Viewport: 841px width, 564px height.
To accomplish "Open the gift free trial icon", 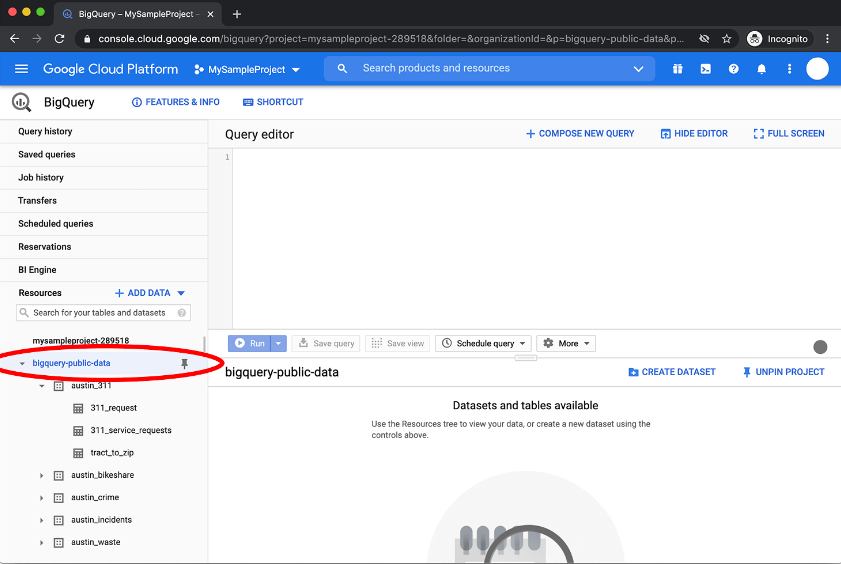I will coord(677,69).
